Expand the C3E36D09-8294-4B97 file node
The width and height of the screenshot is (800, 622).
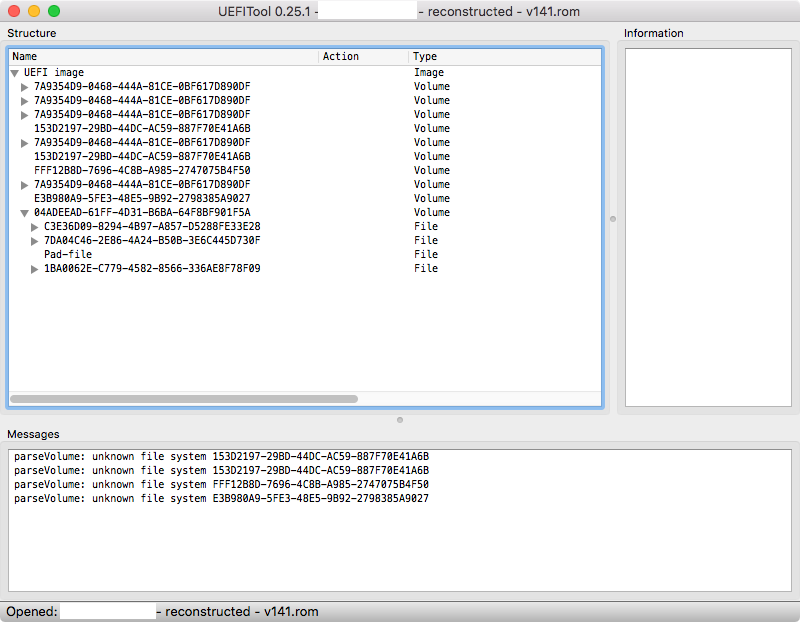click(x=34, y=227)
